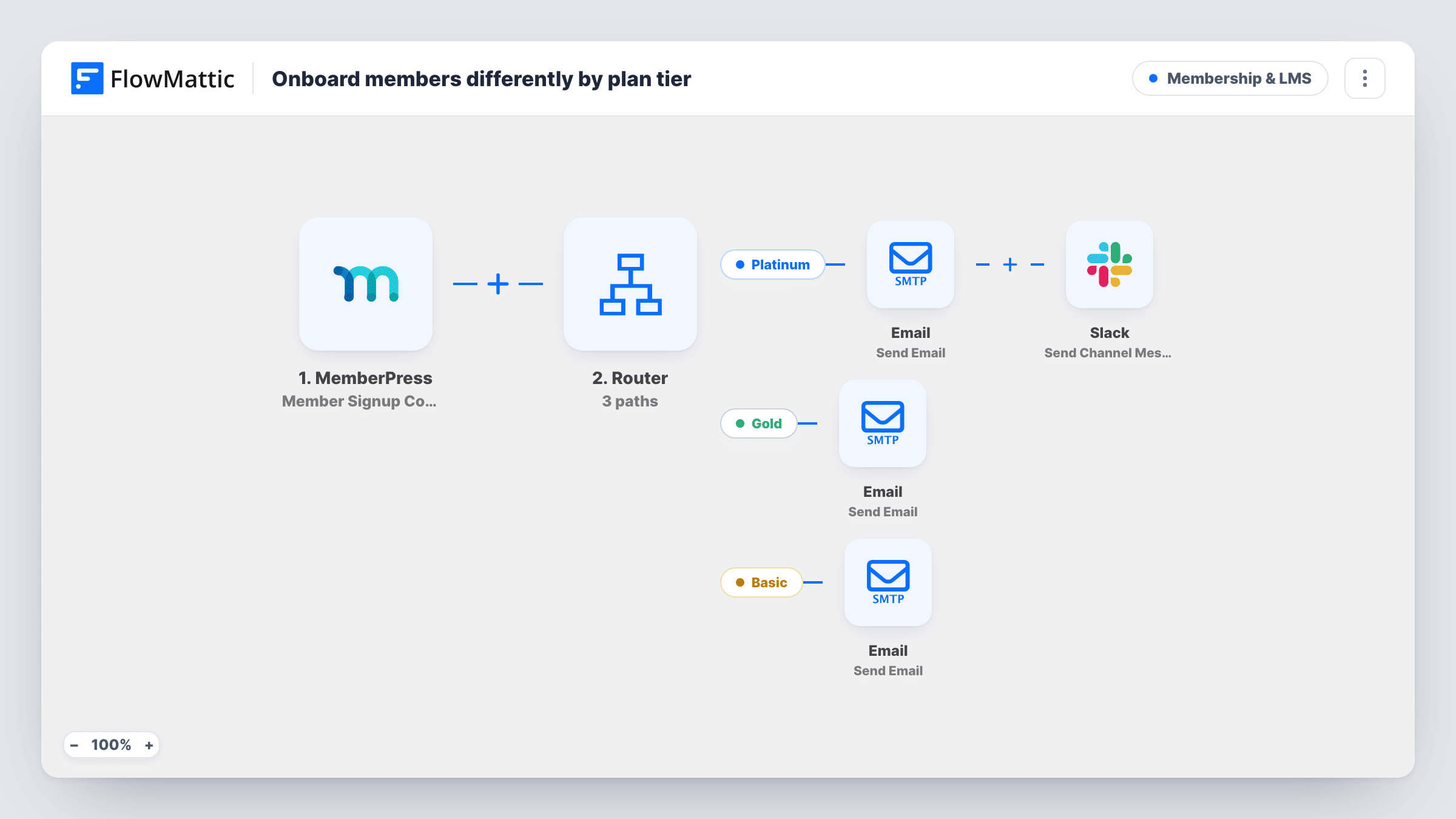Screen dimensions: 1456x819
Task: Select the Gold route label
Action: coord(759,423)
